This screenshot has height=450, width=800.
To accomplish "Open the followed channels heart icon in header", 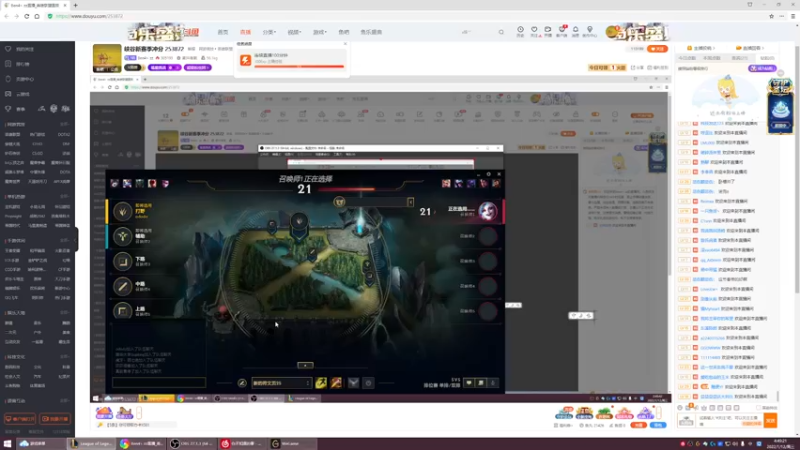I will pyautogui.click(x=534, y=31).
